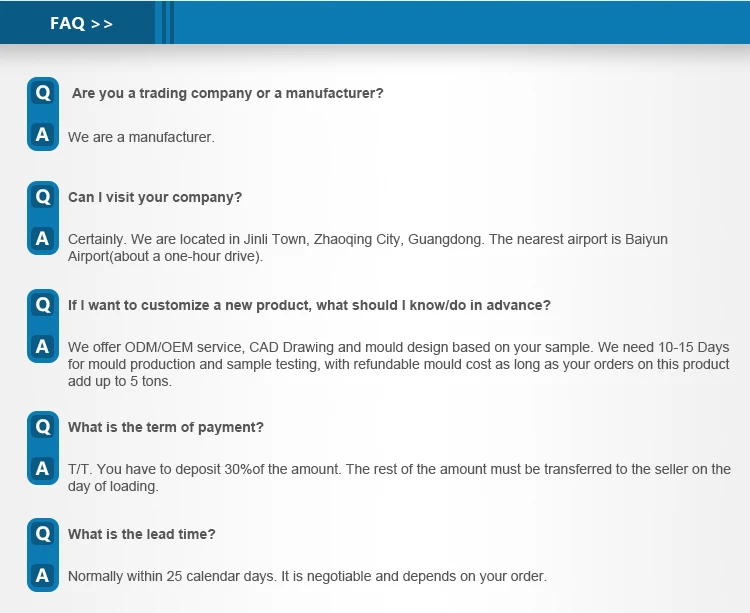Click the A icon next to the T/T deposit answer
Screen dimensions: 750x613
[42, 468]
